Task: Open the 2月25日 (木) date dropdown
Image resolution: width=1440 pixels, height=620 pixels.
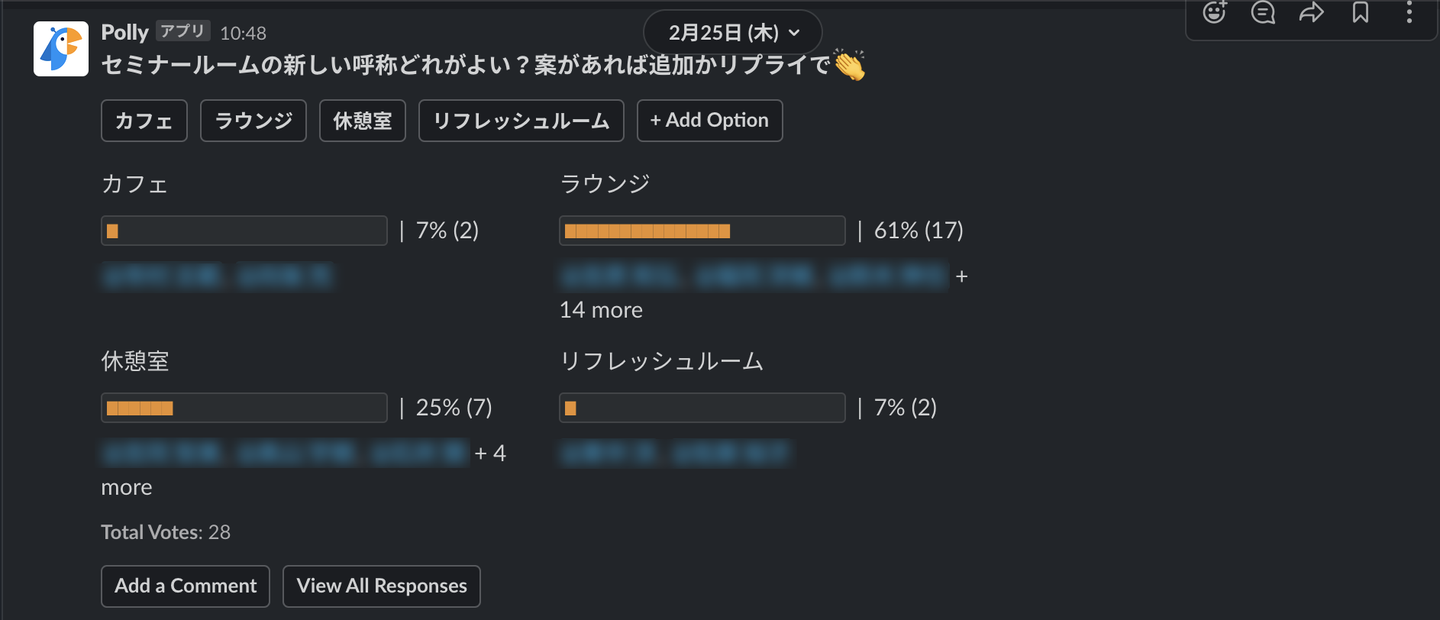Action: (733, 32)
